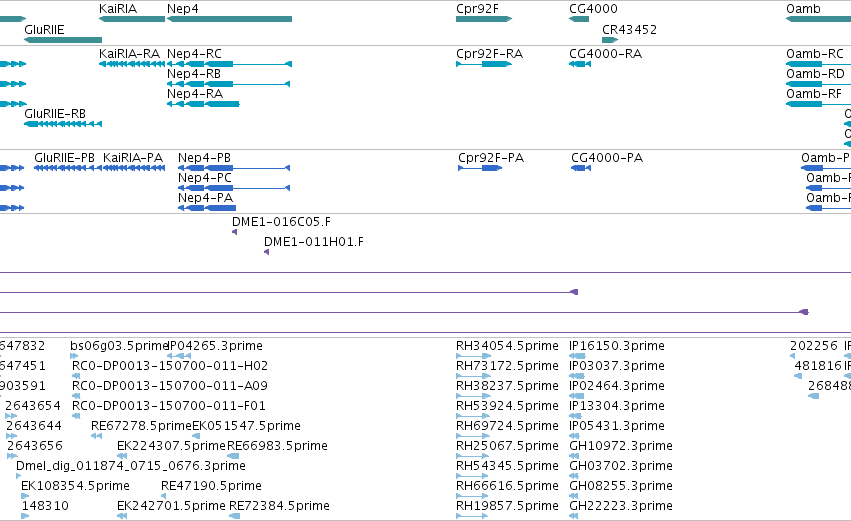
Task: Select the CR43452 gene feature
Action: click(x=610, y=40)
